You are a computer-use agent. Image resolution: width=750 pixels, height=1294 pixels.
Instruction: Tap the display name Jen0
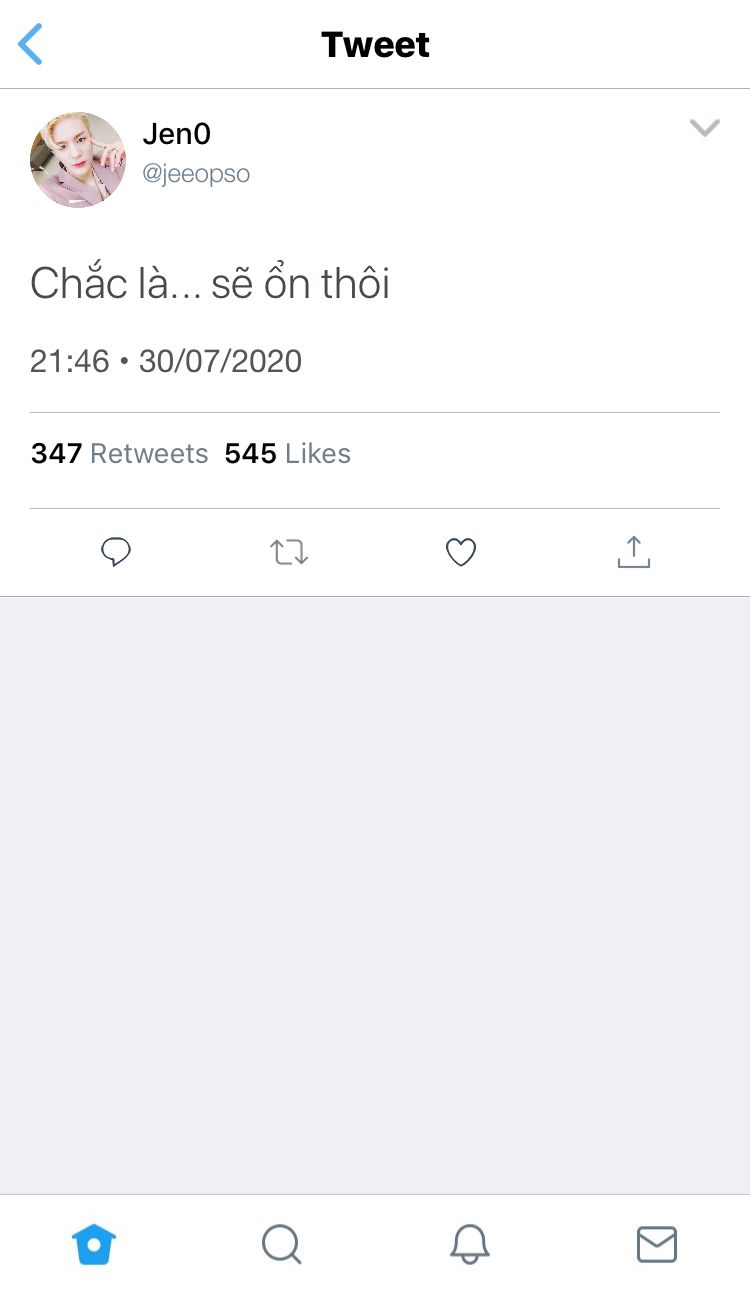tap(177, 134)
